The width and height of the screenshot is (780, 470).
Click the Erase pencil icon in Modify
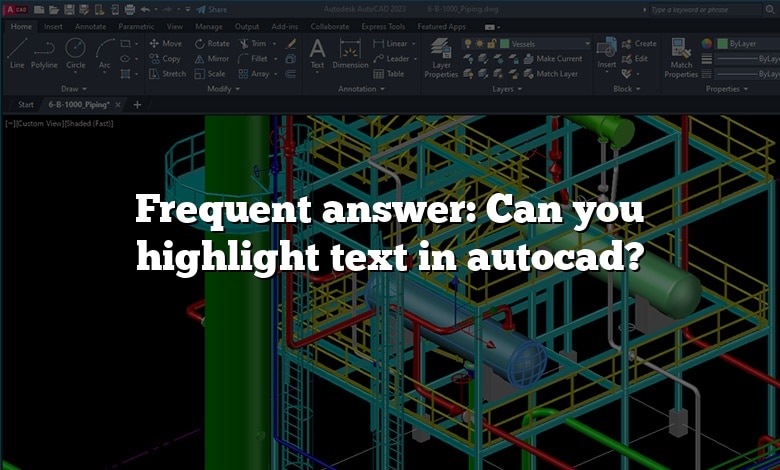291,44
